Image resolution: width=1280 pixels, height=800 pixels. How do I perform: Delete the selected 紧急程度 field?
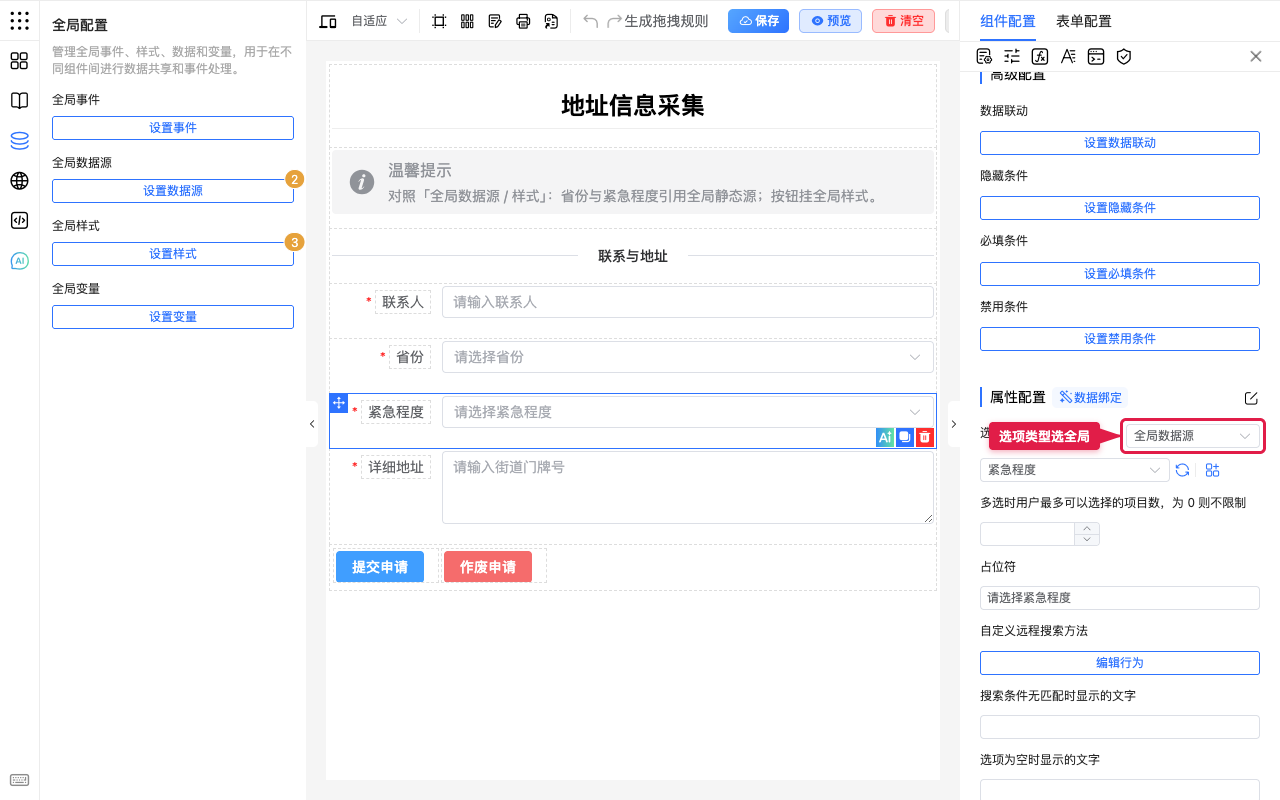pos(925,437)
